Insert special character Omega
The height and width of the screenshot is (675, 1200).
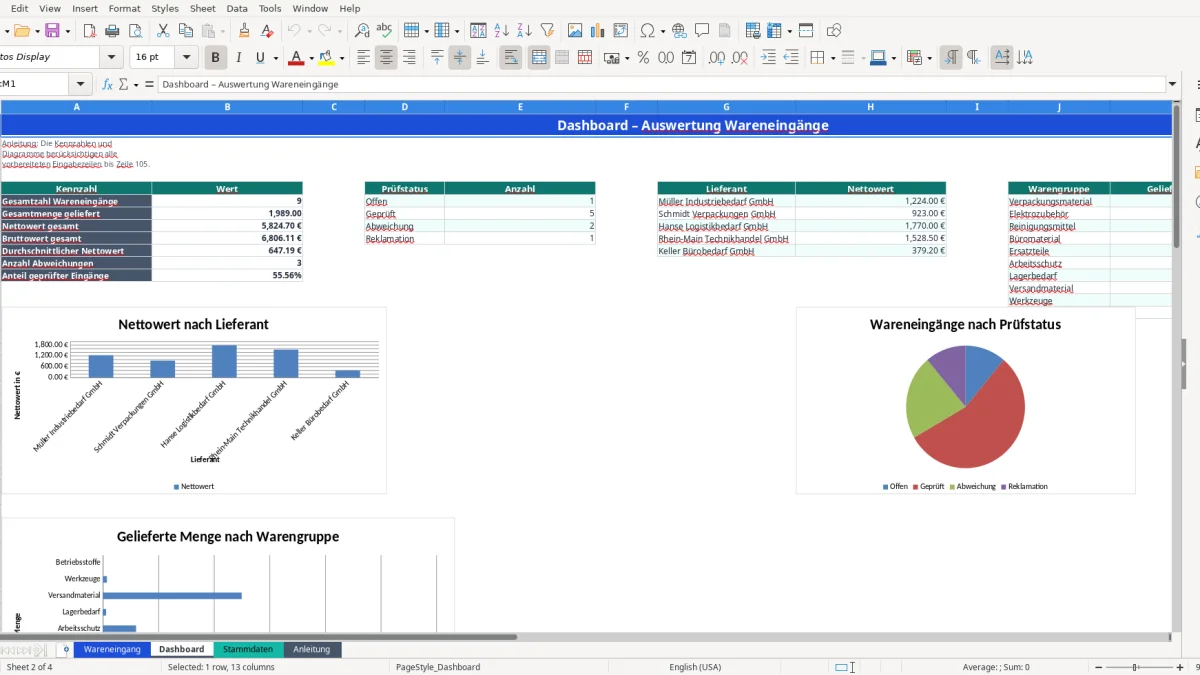pos(648,31)
